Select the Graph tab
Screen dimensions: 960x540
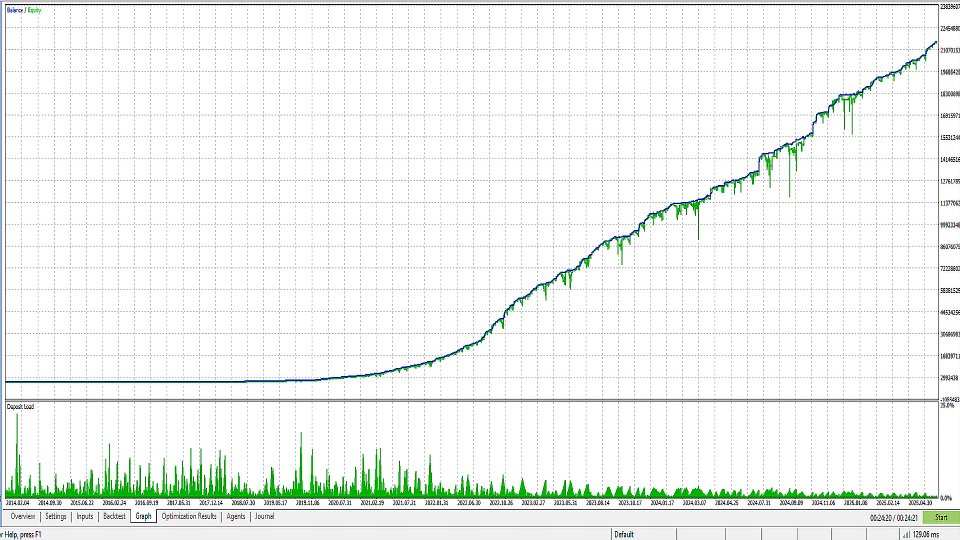[x=143, y=516]
